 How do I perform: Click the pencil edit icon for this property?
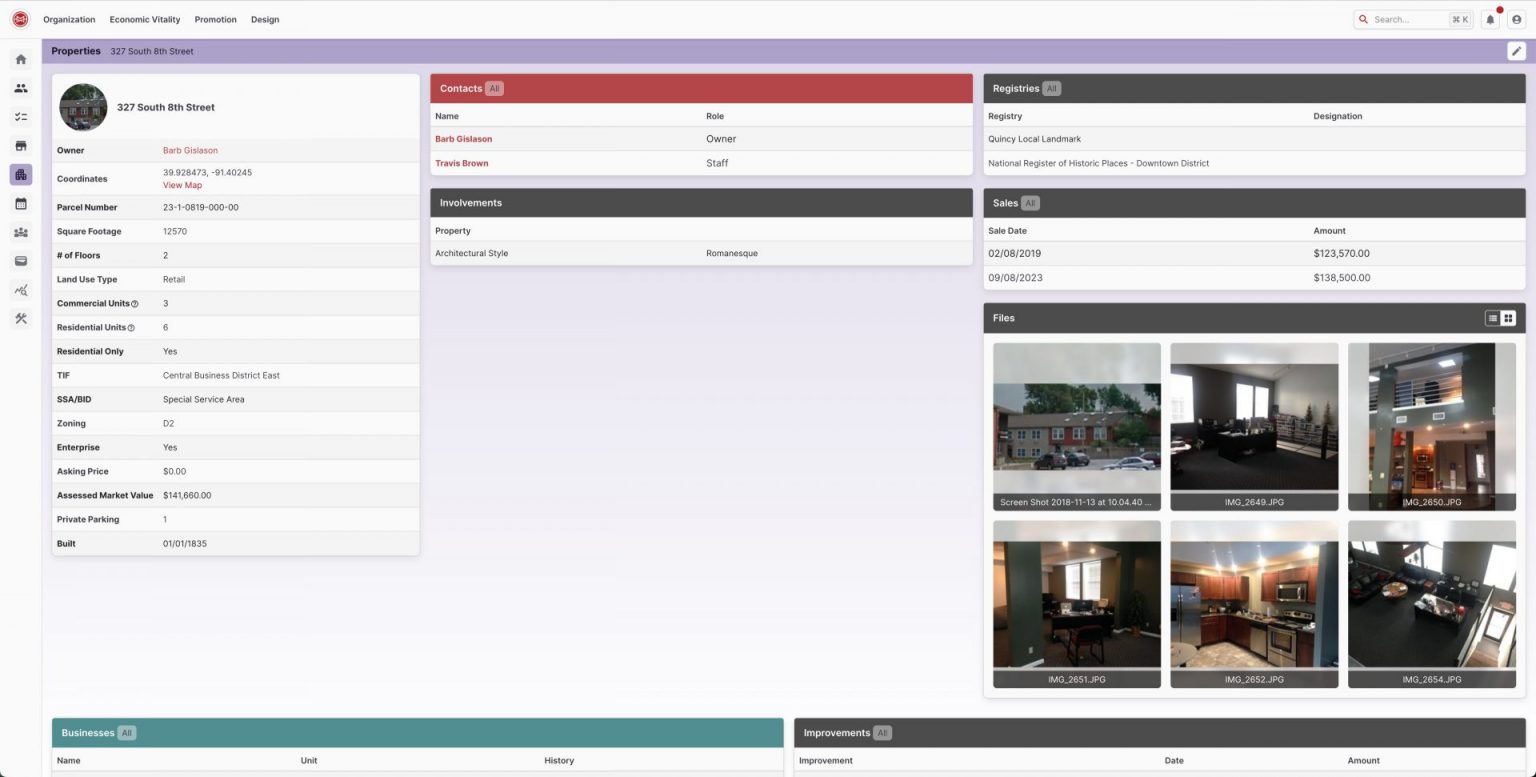(1516, 50)
